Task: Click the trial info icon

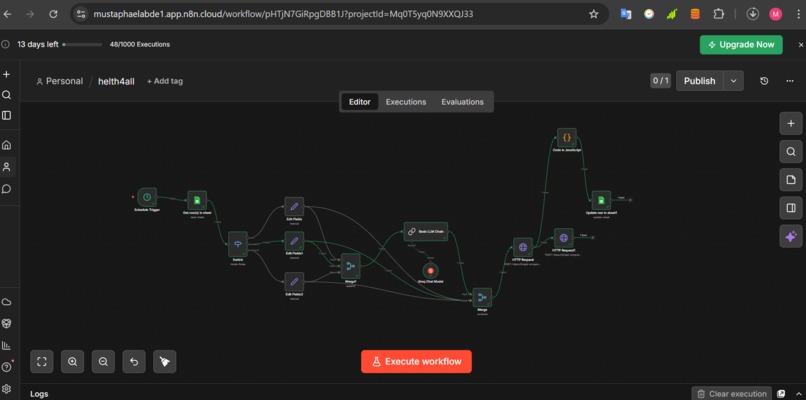Action: point(5,45)
